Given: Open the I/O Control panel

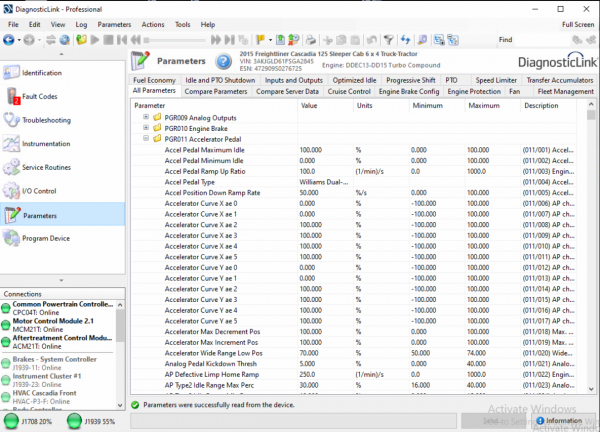Looking at the screenshot, I should tap(39, 190).
